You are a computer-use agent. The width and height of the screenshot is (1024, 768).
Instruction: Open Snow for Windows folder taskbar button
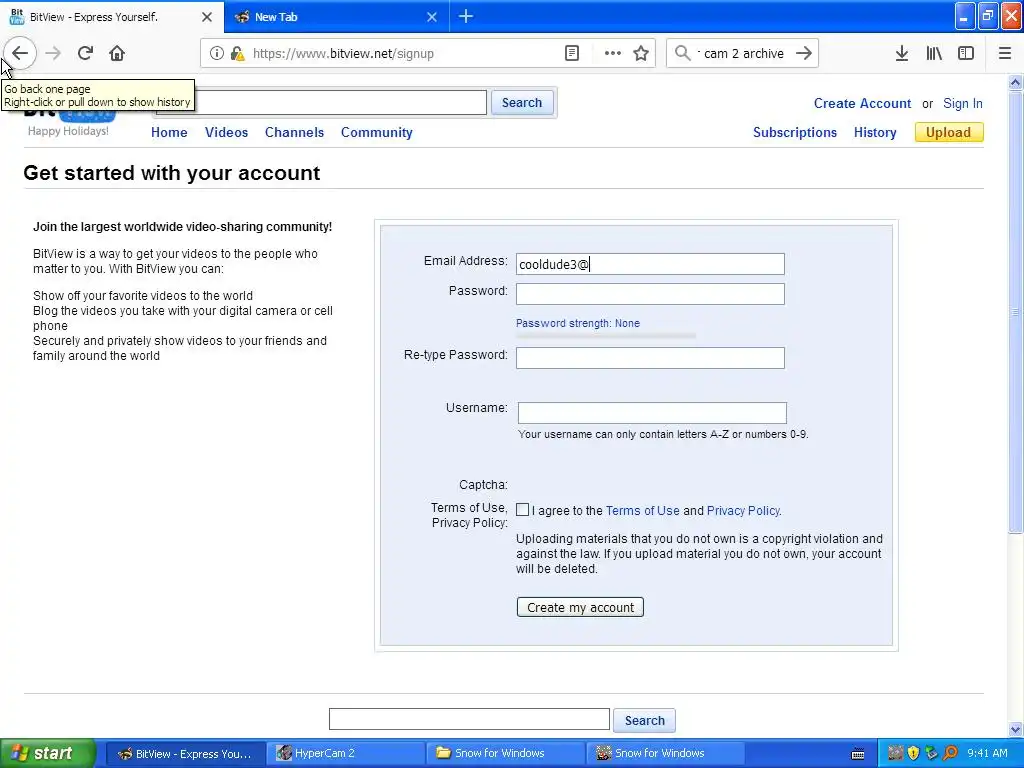[x=505, y=754]
